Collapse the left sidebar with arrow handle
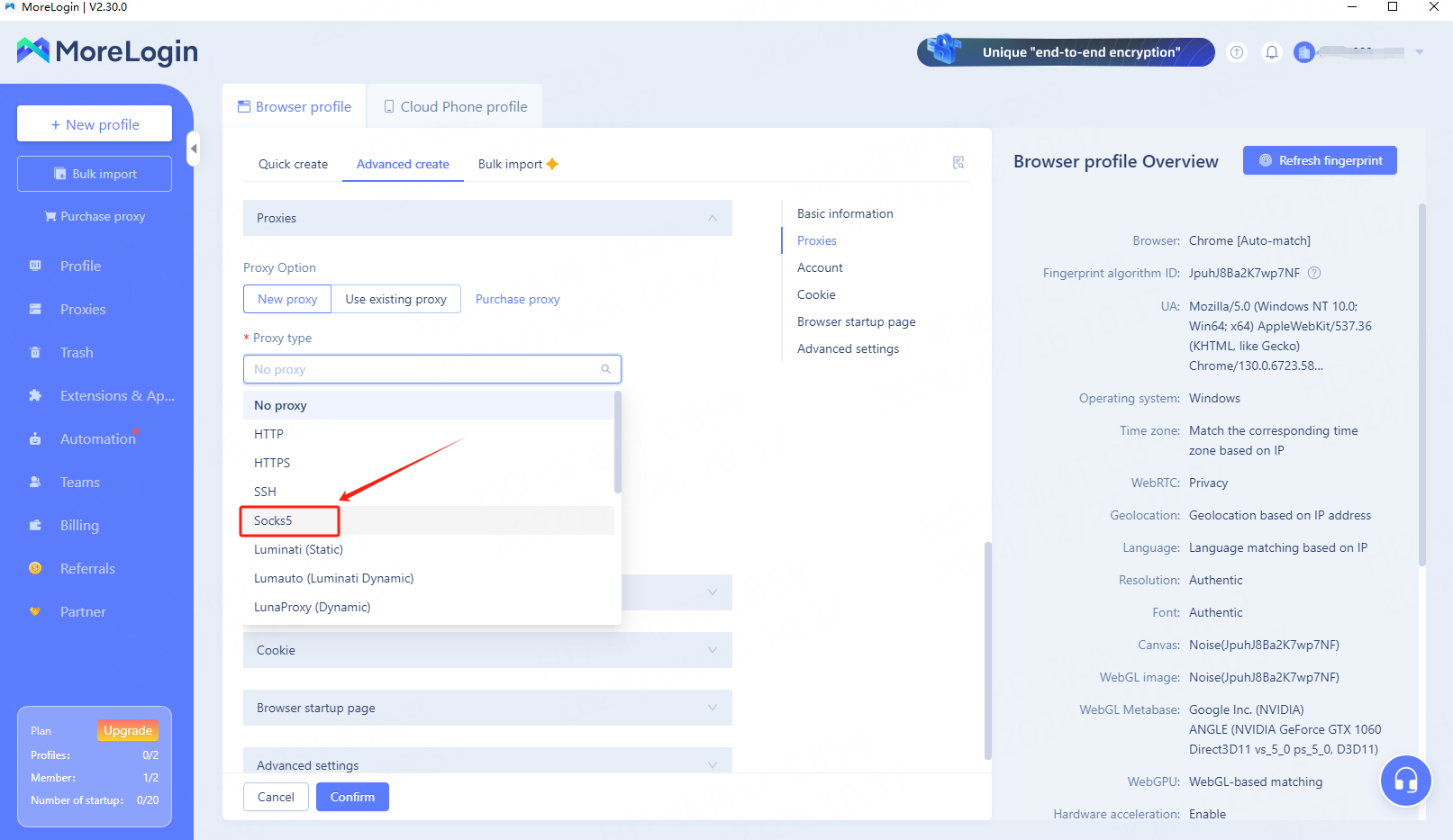Viewport: 1453px width, 840px height. [x=193, y=149]
